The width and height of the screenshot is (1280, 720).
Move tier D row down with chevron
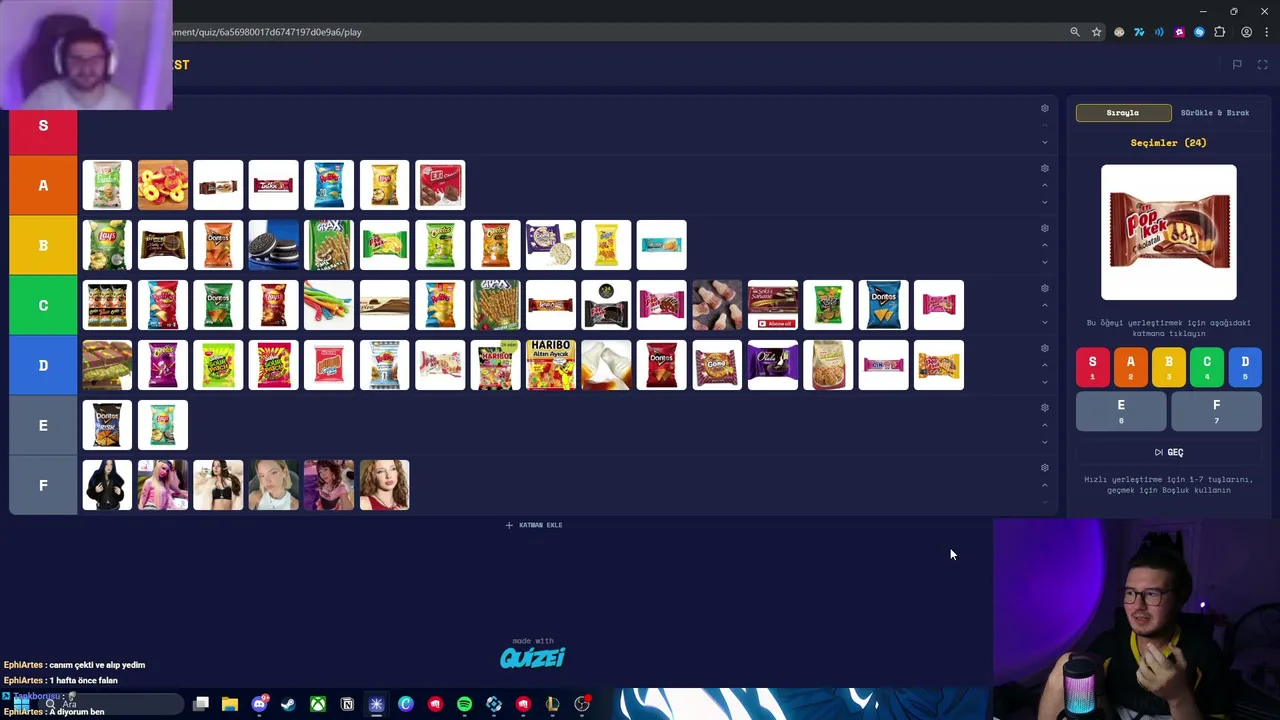[x=1045, y=382]
